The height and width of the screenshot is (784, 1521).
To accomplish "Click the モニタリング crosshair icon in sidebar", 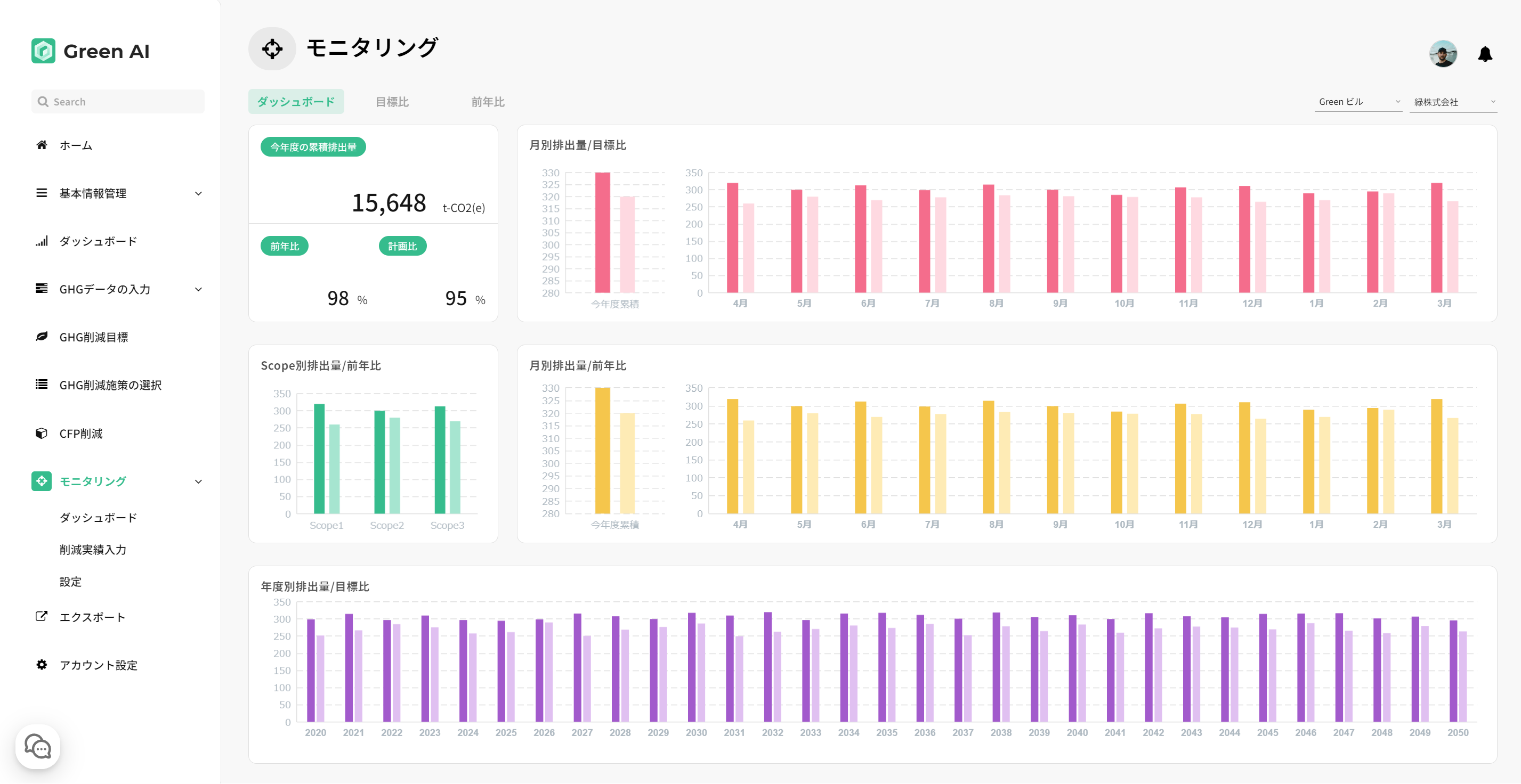I will pyautogui.click(x=42, y=481).
